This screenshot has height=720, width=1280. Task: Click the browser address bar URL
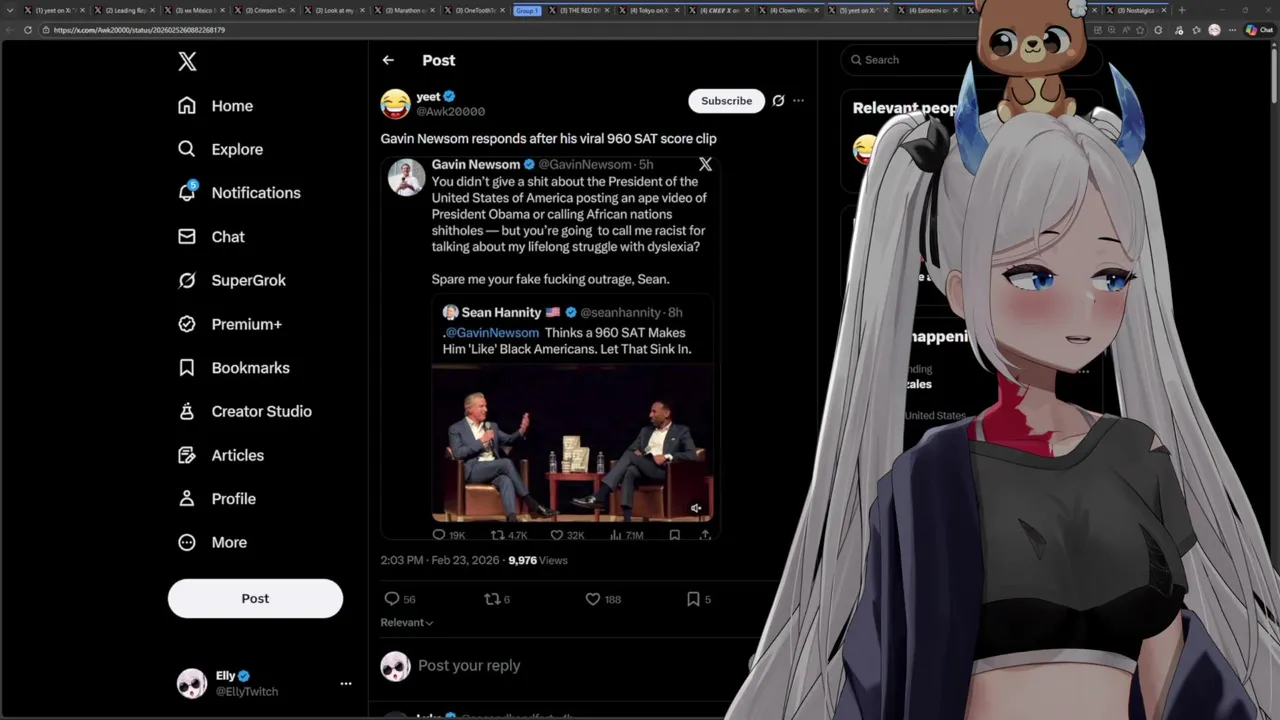pos(139,30)
